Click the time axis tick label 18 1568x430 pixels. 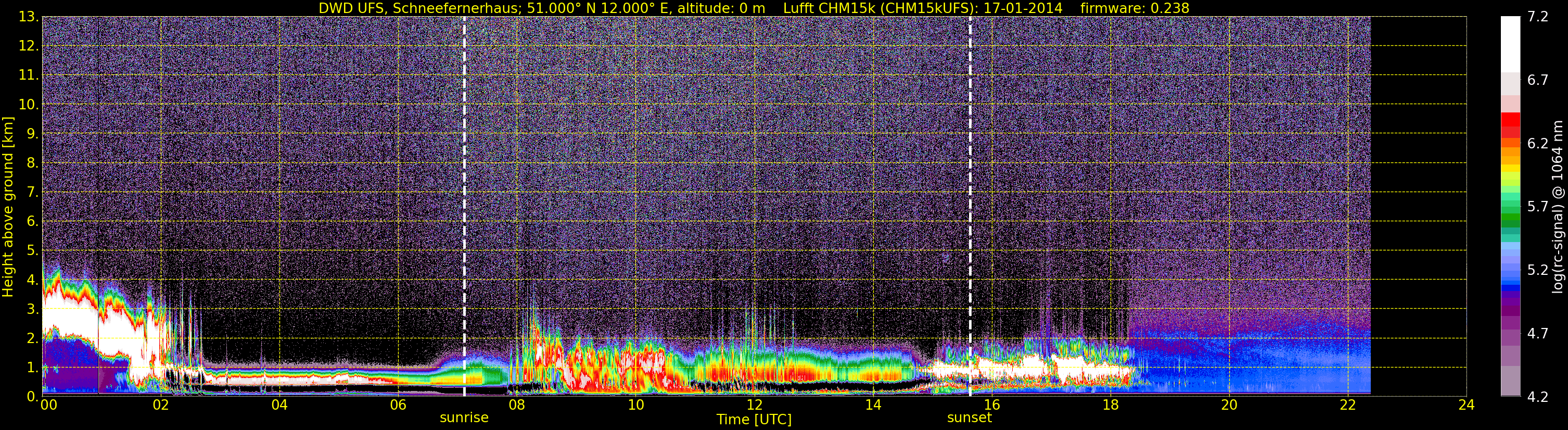pyautogui.click(x=1110, y=406)
